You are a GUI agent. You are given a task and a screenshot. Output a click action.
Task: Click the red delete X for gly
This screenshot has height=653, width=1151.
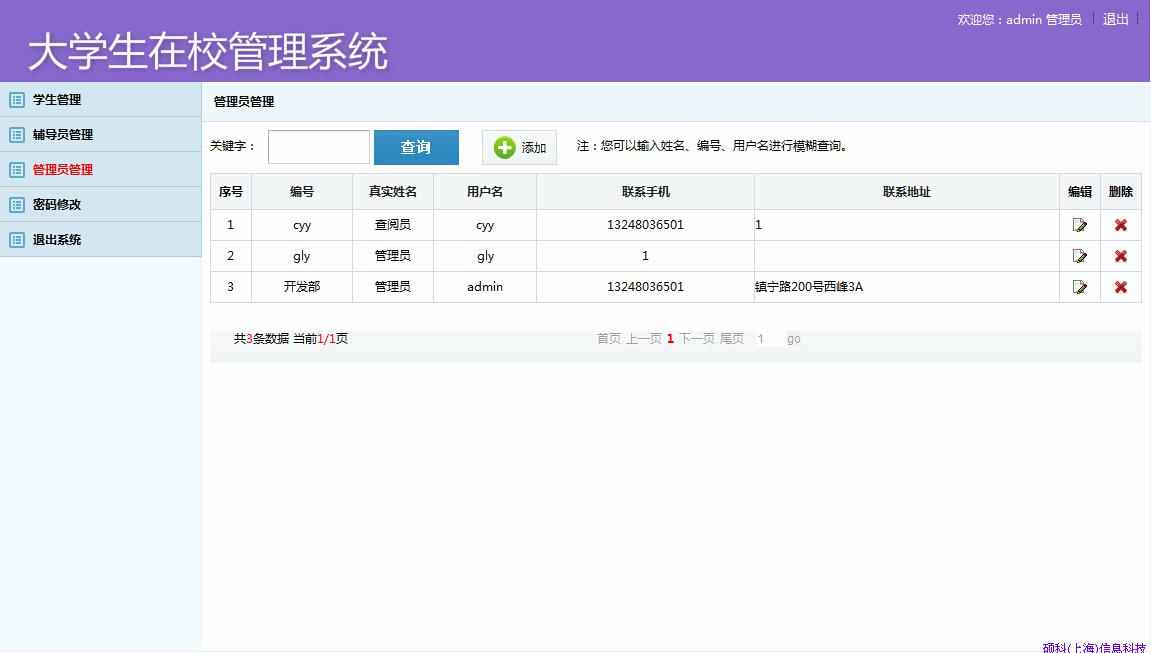coord(1120,256)
